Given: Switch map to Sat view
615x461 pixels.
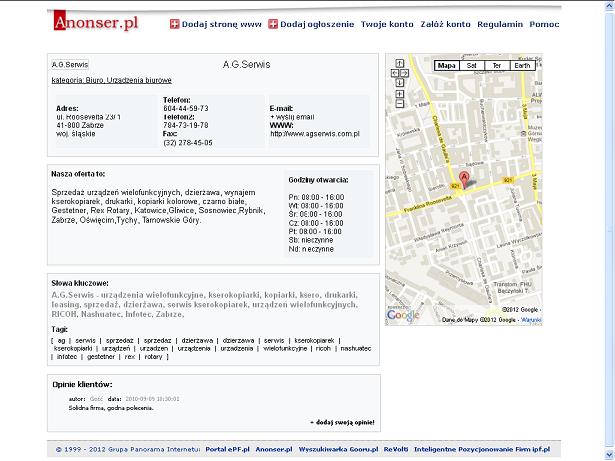Looking at the screenshot, I should click(472, 66).
